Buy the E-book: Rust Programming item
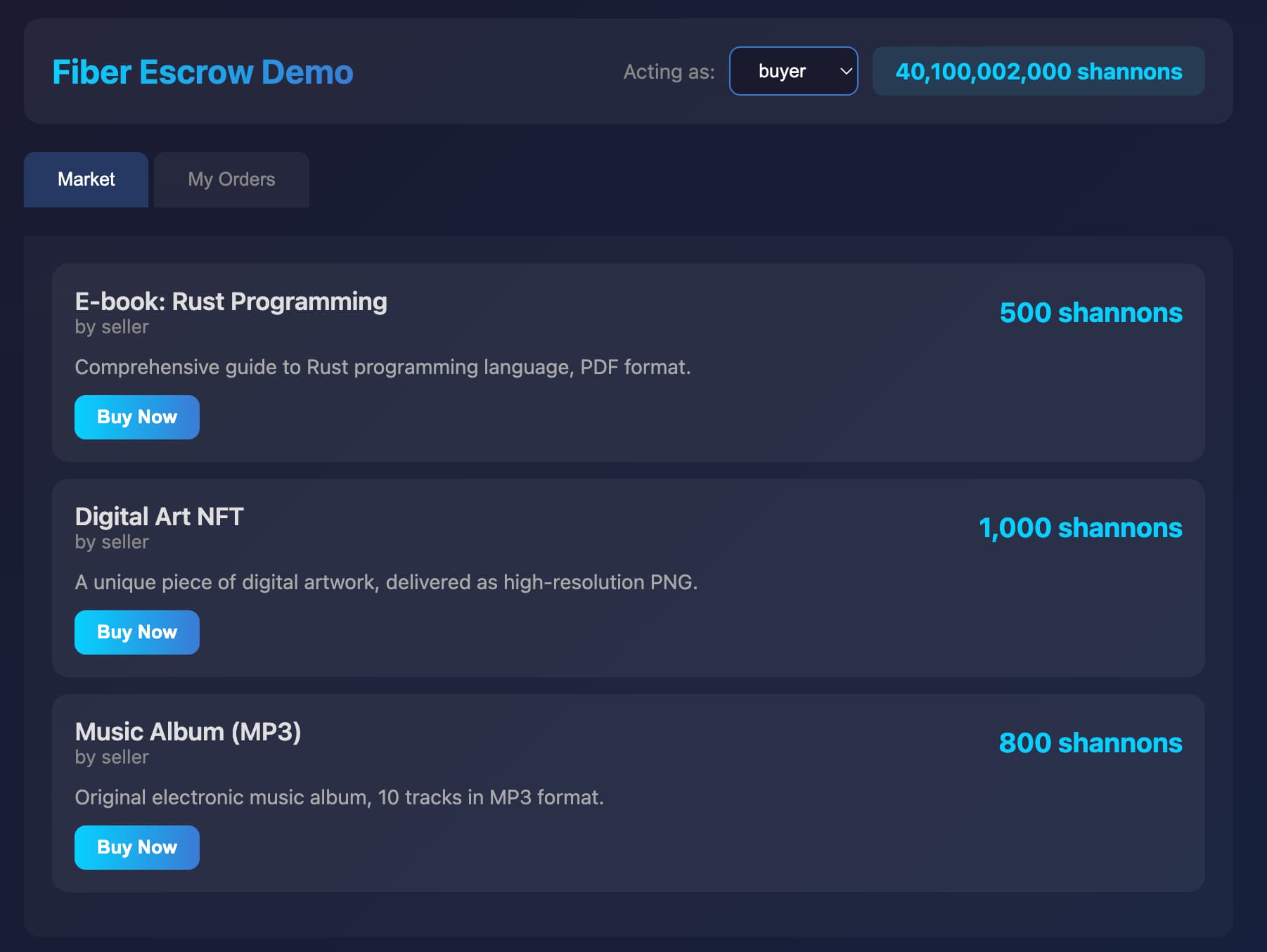The height and width of the screenshot is (952, 1267). click(x=137, y=417)
